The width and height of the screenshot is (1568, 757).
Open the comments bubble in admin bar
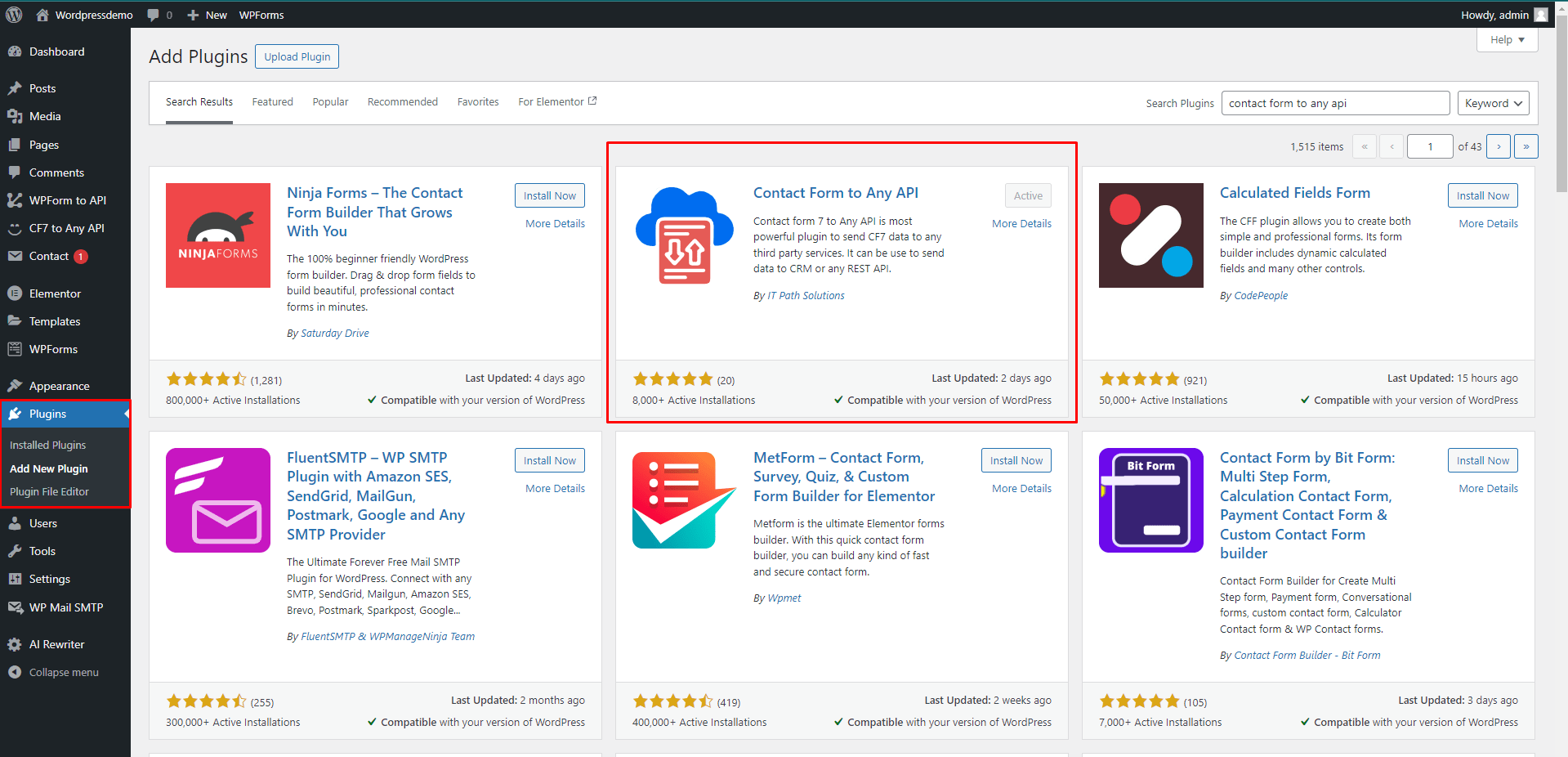159,15
